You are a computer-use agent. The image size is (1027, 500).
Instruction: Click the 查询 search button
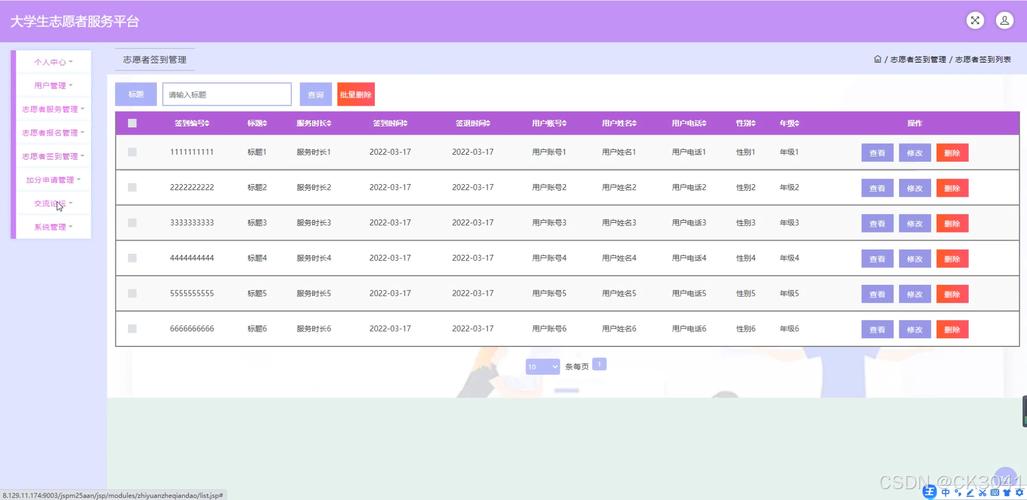coord(316,94)
